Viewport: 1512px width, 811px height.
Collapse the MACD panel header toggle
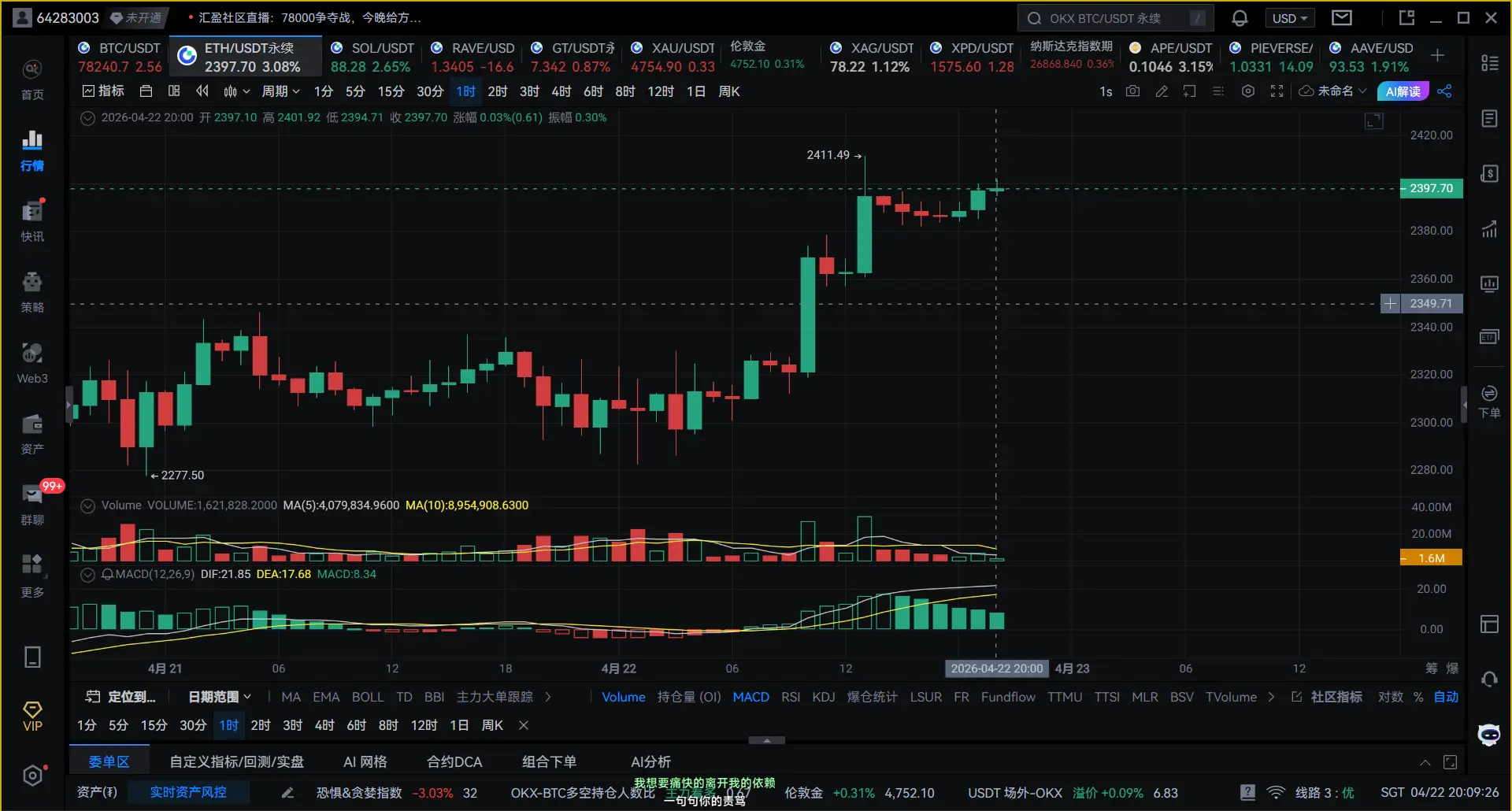coord(88,575)
